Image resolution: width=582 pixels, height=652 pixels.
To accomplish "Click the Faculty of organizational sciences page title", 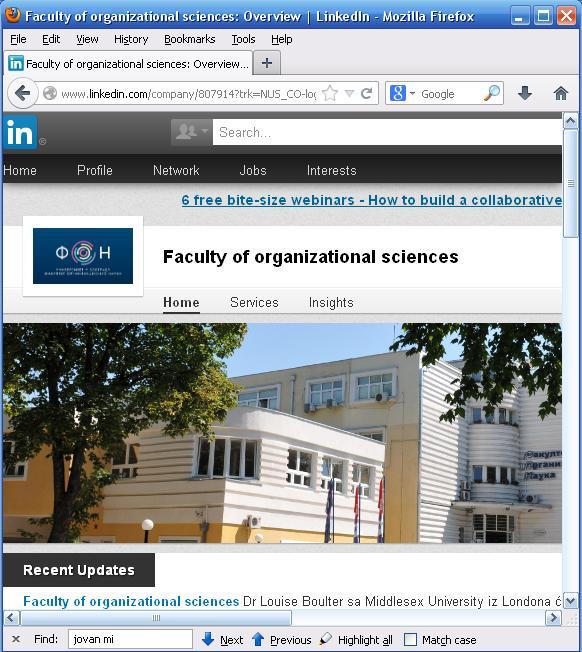I will coord(311,257).
